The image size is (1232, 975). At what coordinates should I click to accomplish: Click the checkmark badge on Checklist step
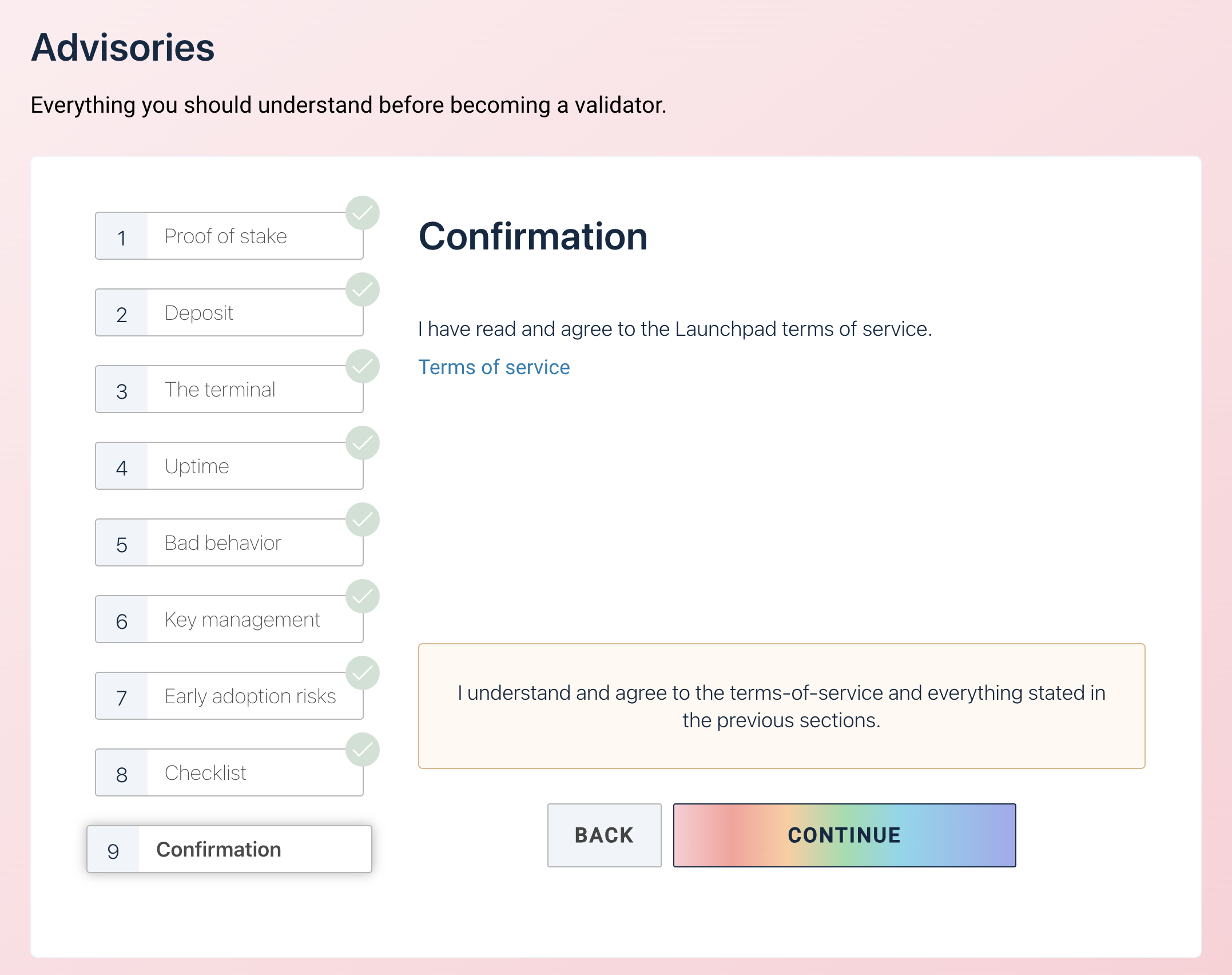(363, 750)
